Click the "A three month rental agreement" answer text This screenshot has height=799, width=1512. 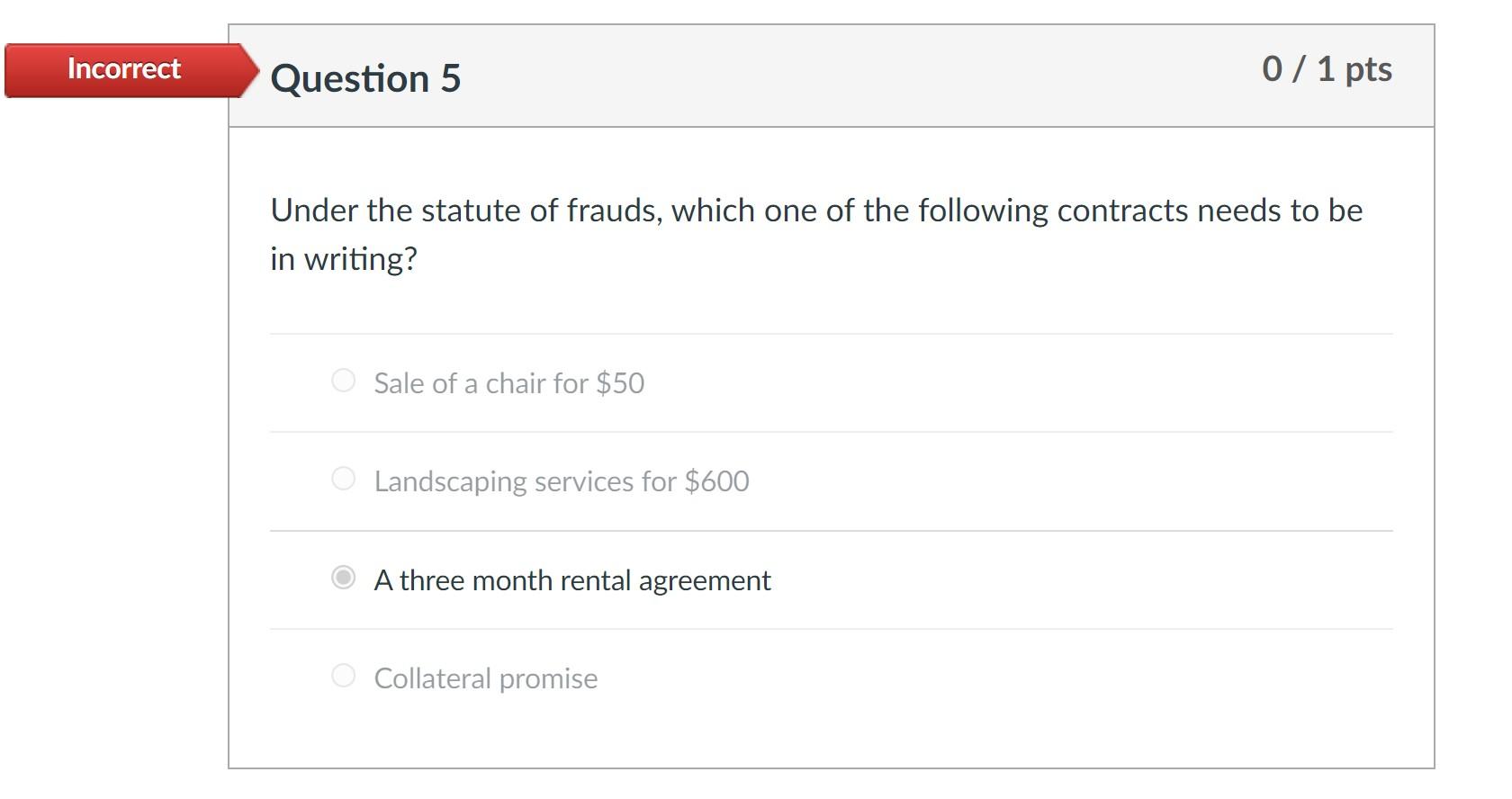(572, 580)
